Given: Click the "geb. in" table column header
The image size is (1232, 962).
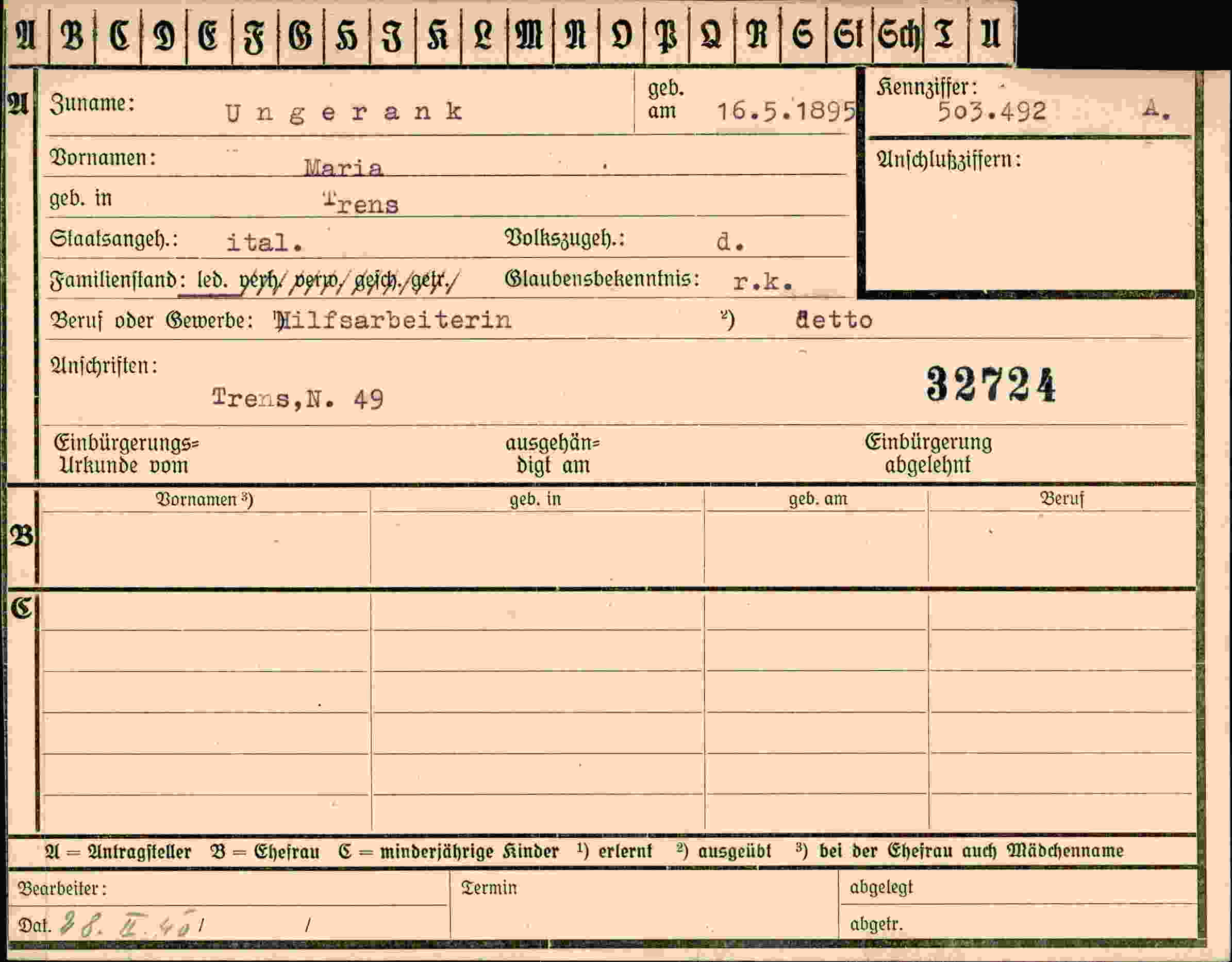Looking at the screenshot, I should pyautogui.click(x=536, y=500).
